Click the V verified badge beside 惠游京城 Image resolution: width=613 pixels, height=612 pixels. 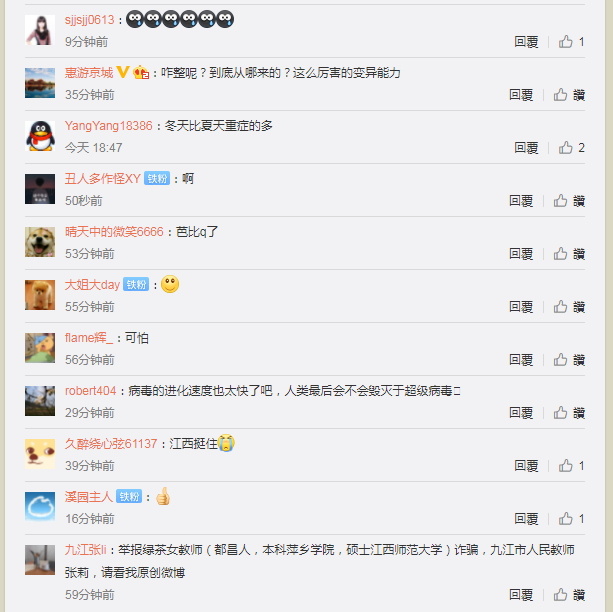coord(123,72)
